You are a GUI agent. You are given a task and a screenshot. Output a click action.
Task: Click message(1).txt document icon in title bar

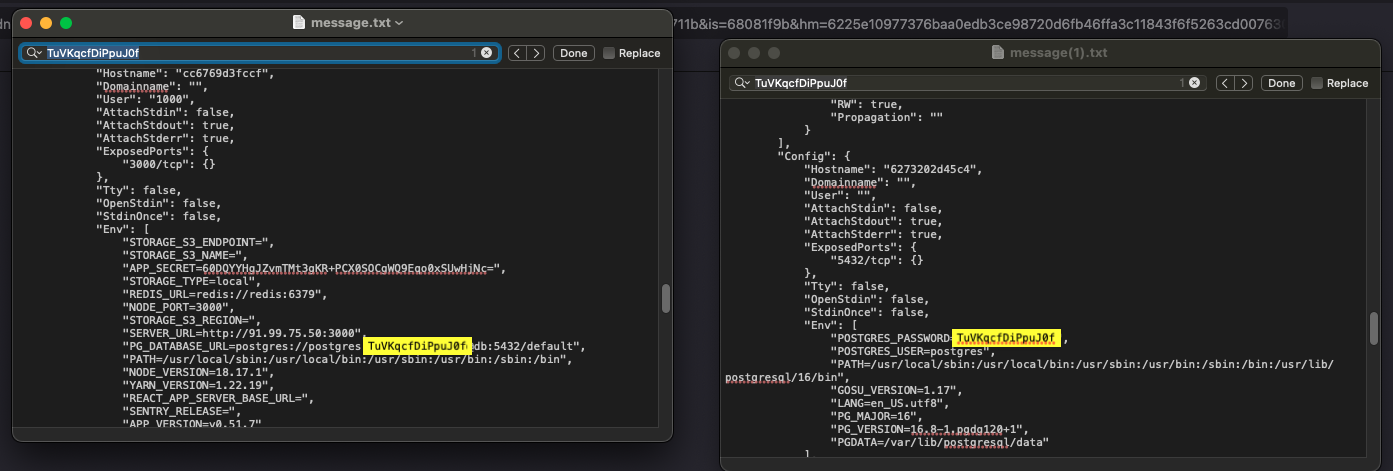(998, 52)
